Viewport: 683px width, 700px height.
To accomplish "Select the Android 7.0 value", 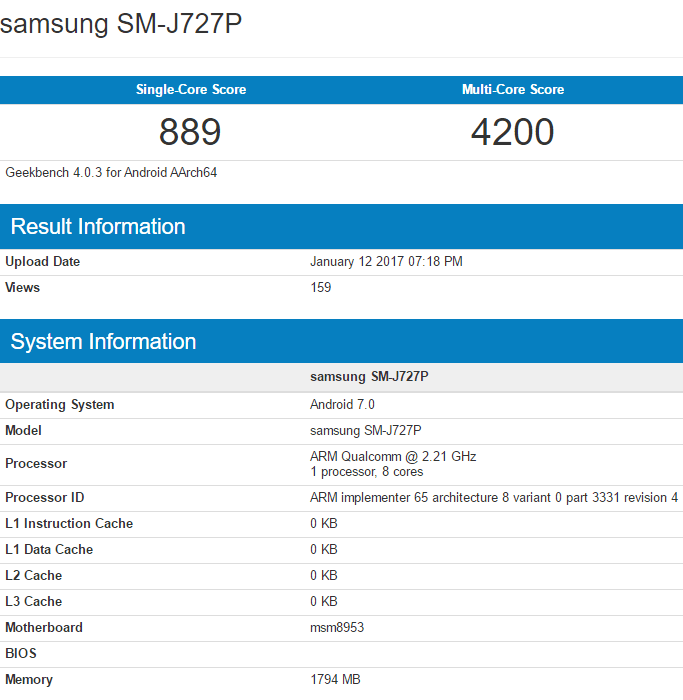I will (x=342, y=404).
